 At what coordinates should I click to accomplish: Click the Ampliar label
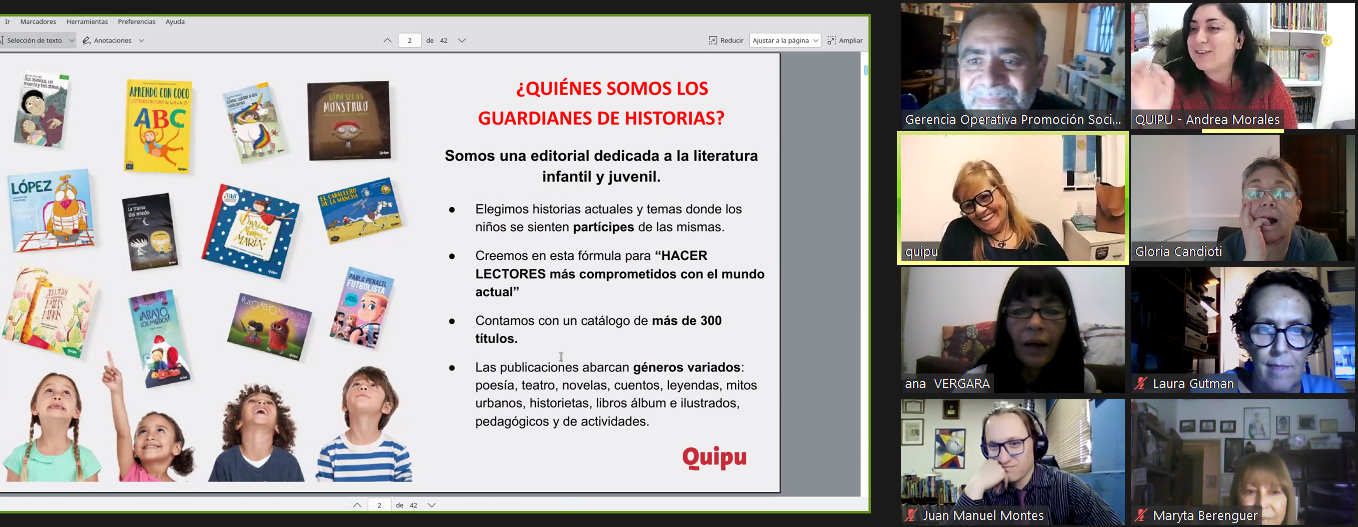click(x=851, y=41)
